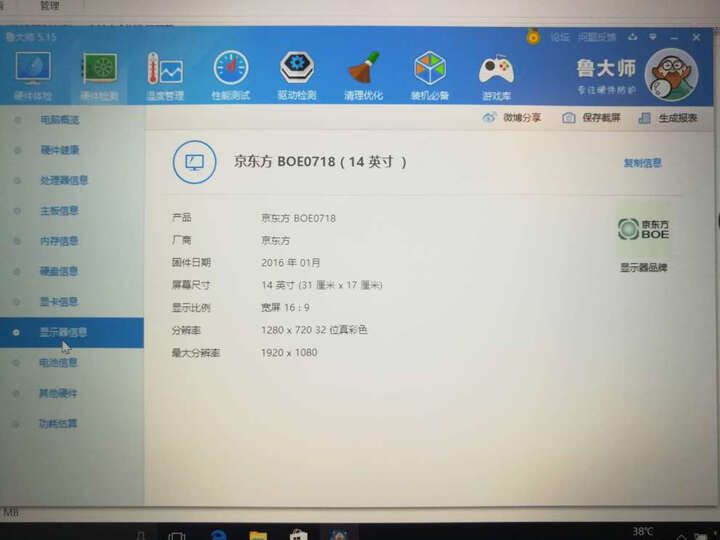Open the title bar dropdown menu icon
720x540 pixels.
click(x=652, y=37)
